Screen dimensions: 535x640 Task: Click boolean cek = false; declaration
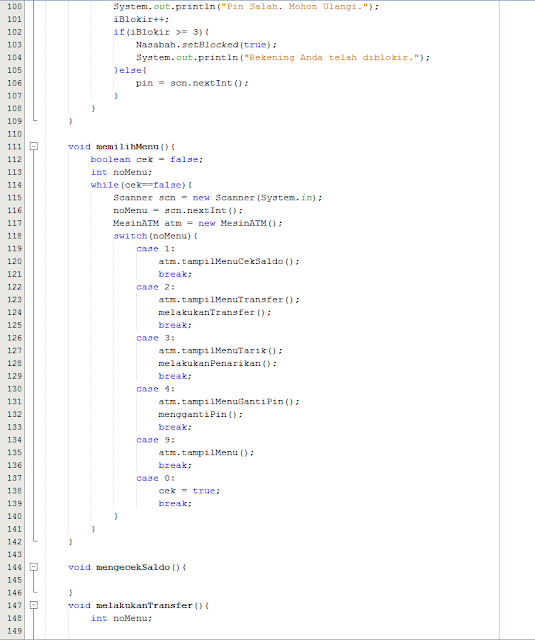147,160
